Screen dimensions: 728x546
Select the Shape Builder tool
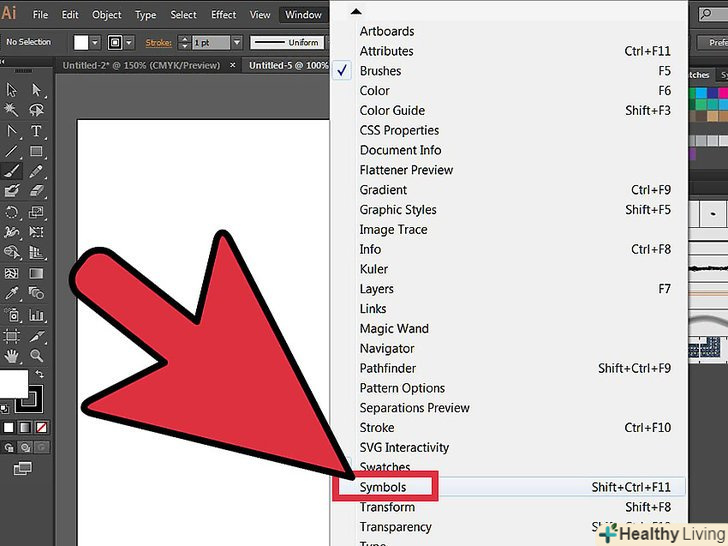[x=12, y=252]
